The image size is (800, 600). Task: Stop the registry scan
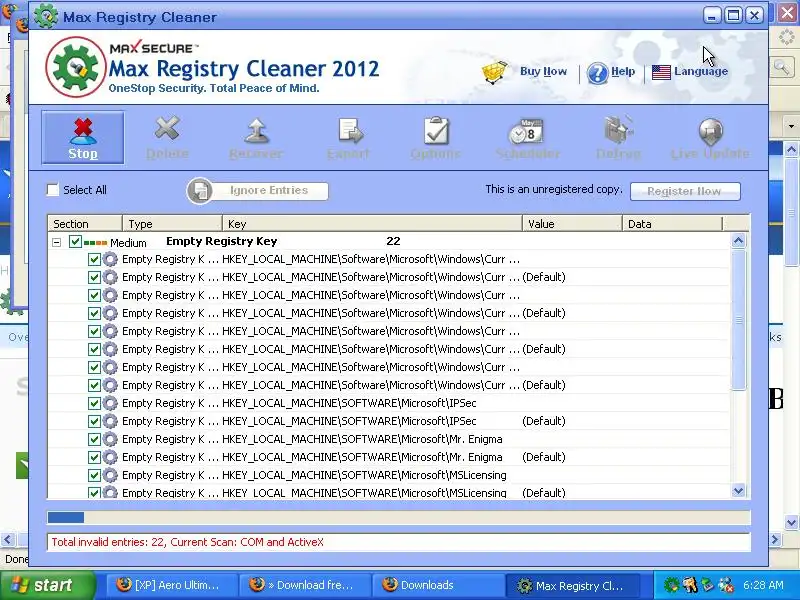83,137
